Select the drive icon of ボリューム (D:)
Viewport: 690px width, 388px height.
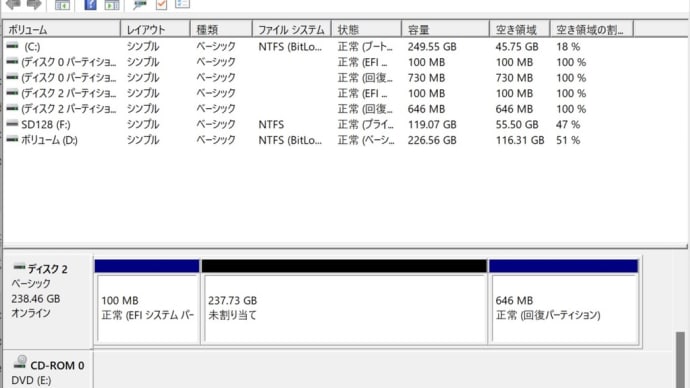tap(12, 139)
